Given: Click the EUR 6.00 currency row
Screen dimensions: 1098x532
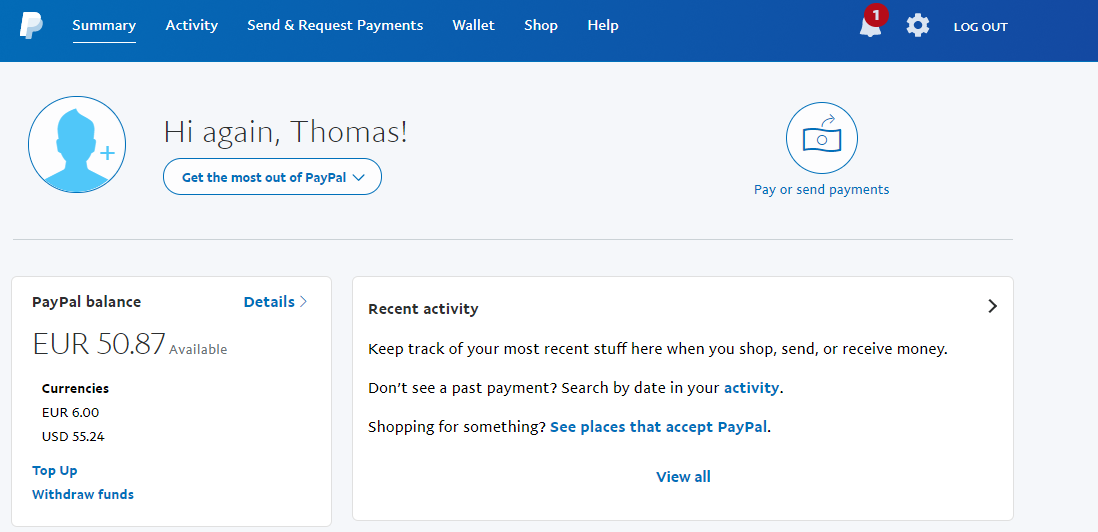Looking at the screenshot, I should pos(70,412).
